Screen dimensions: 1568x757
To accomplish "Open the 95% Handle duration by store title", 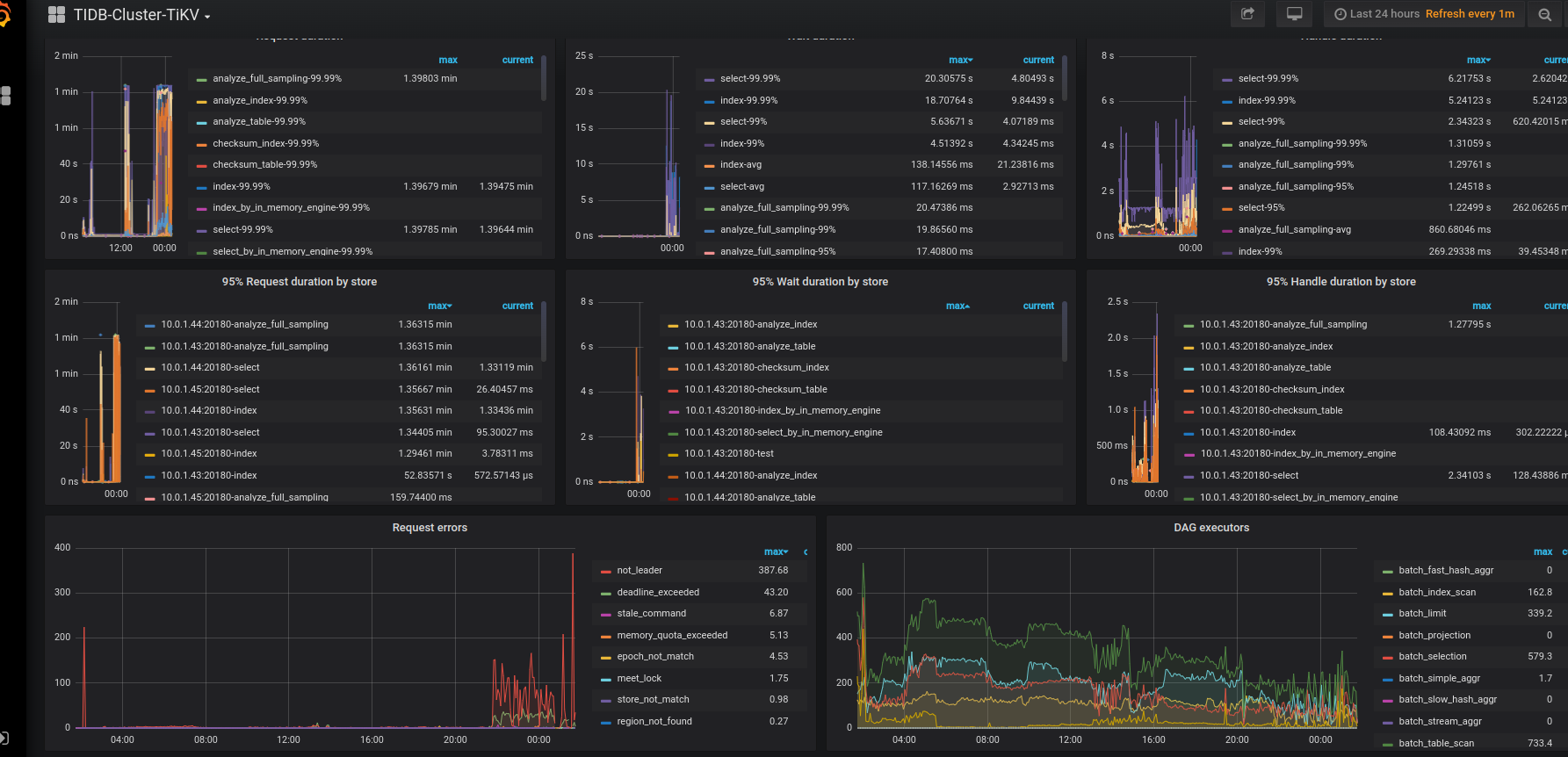I will point(1340,282).
